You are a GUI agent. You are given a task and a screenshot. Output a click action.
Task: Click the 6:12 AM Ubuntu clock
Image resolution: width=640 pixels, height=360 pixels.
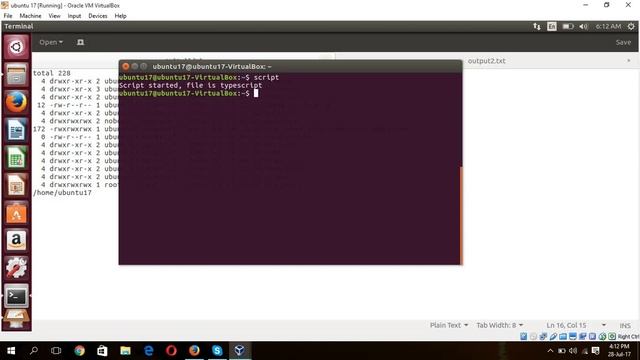pos(608,27)
